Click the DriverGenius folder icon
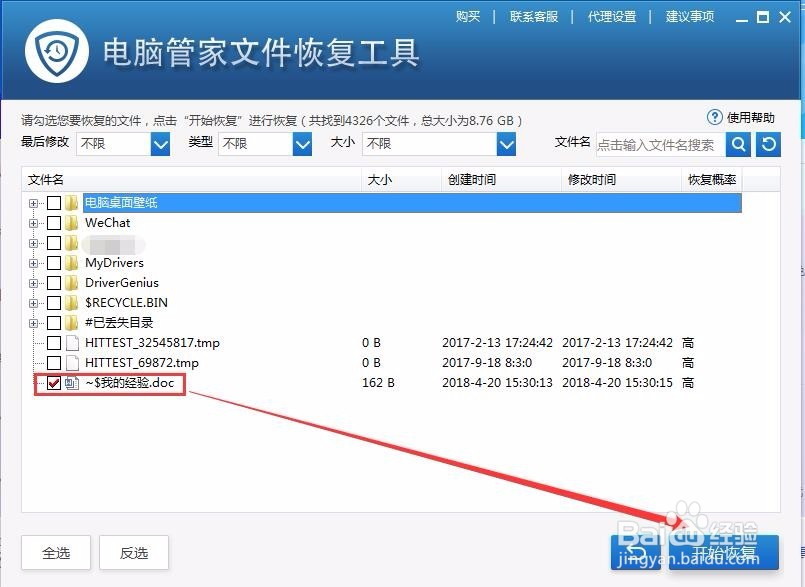 [x=71, y=283]
